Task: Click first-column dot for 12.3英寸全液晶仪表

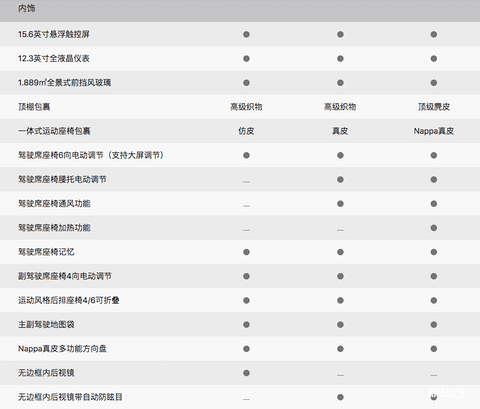Action: tap(246, 59)
